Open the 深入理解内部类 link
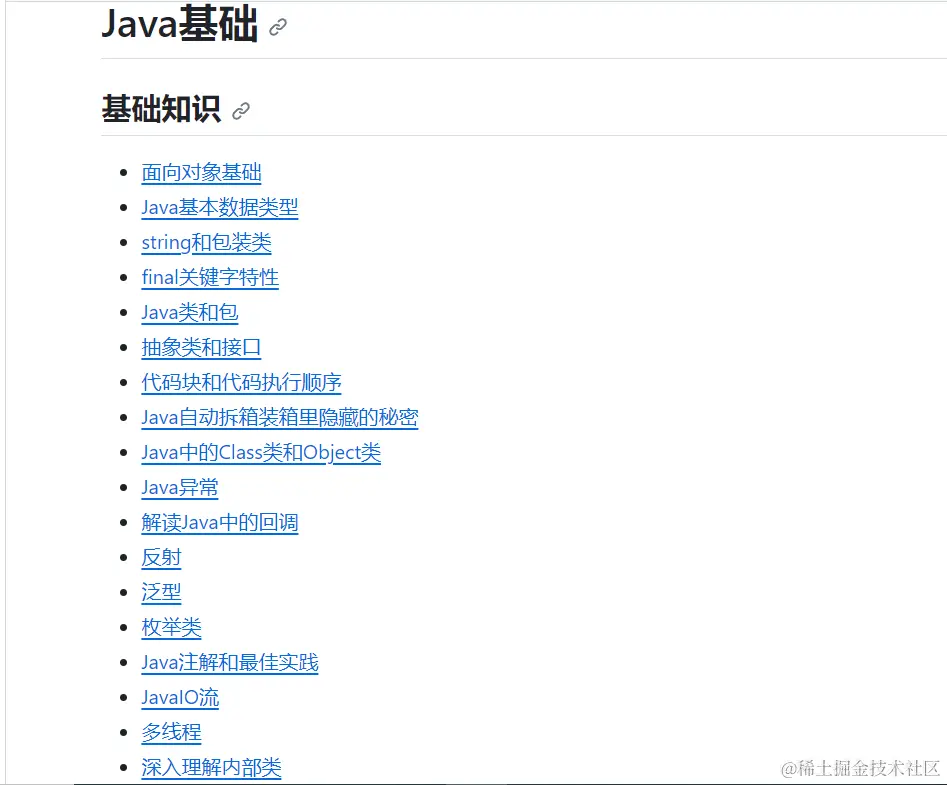This screenshot has height=785, width=947. 211,768
